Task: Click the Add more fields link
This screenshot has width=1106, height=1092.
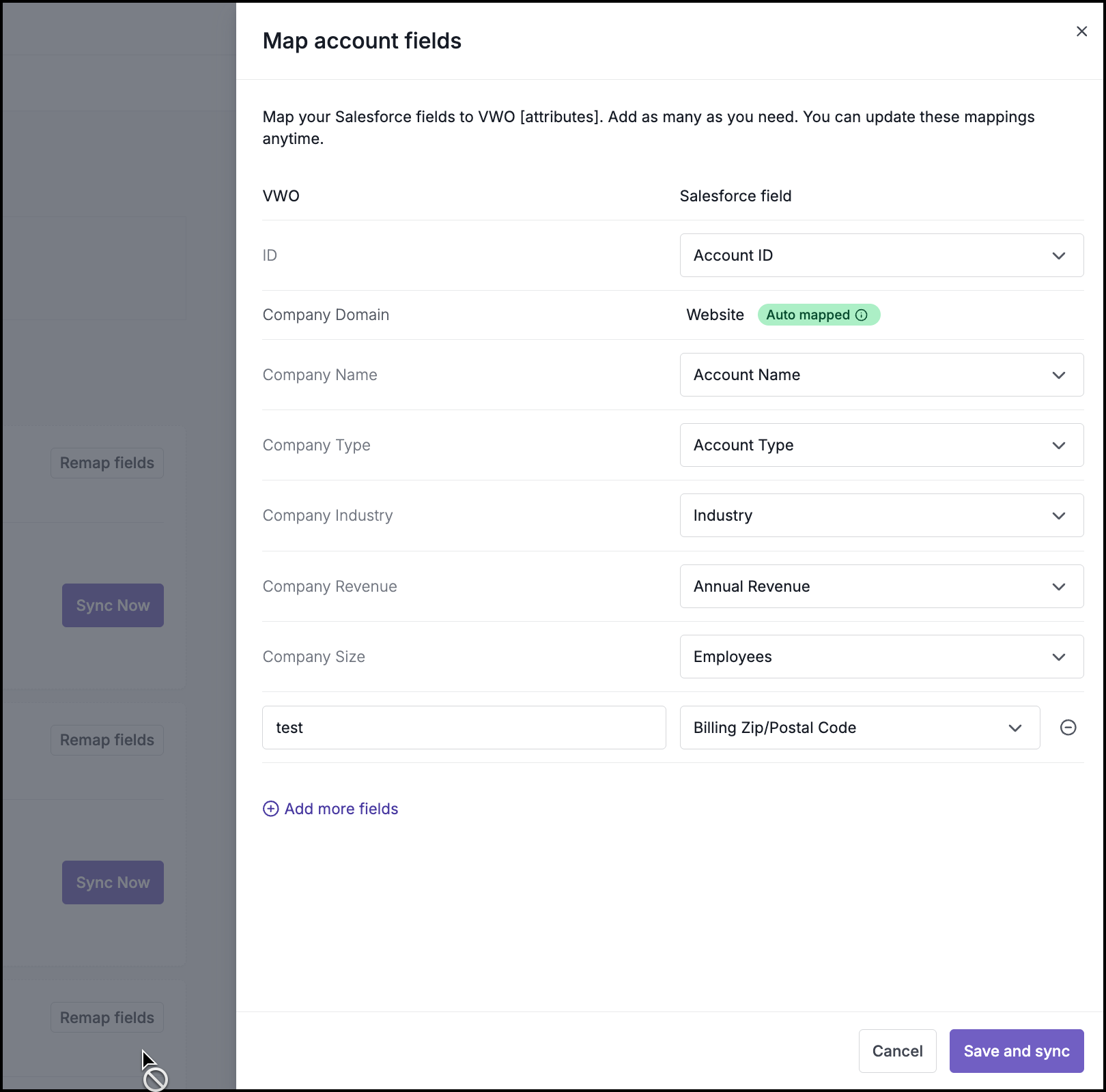Action: 341,809
